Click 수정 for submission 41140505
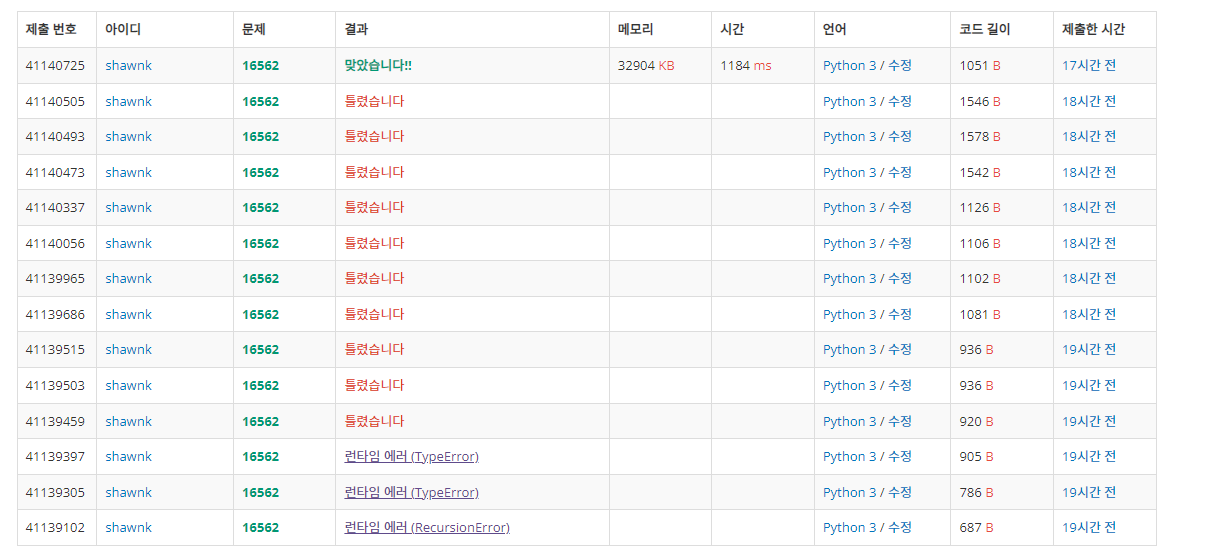 [900, 101]
